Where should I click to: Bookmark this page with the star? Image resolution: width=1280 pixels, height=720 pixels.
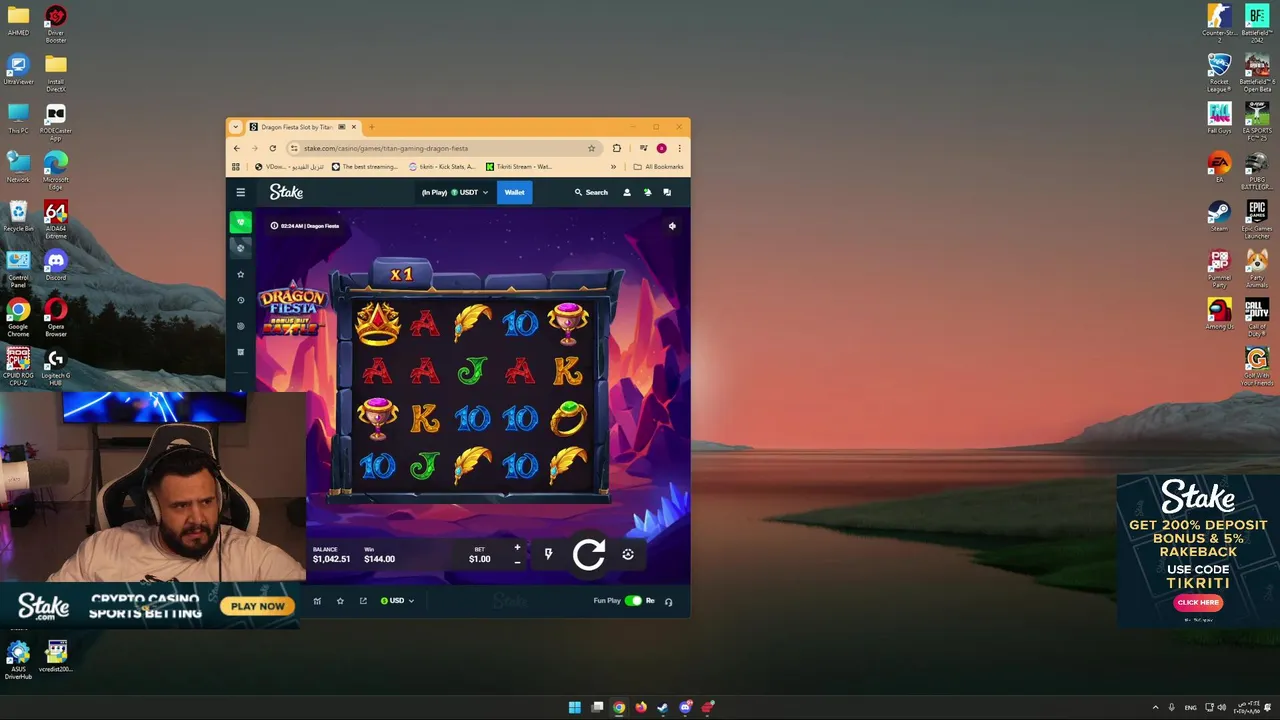[591, 148]
